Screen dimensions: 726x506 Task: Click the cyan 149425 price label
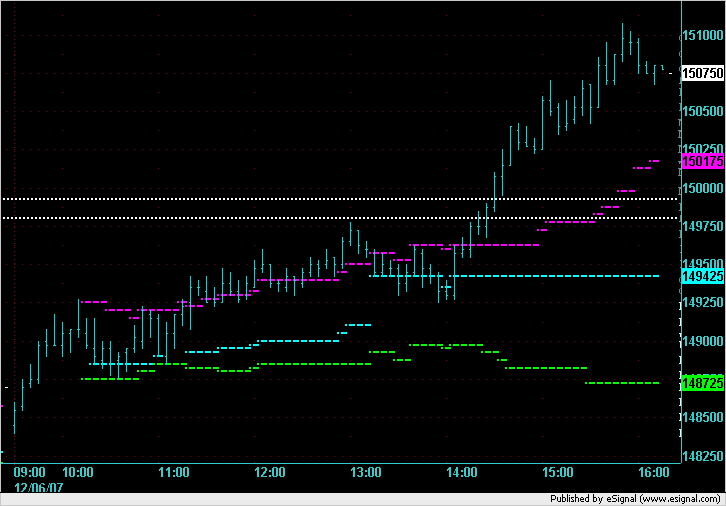[x=703, y=276]
